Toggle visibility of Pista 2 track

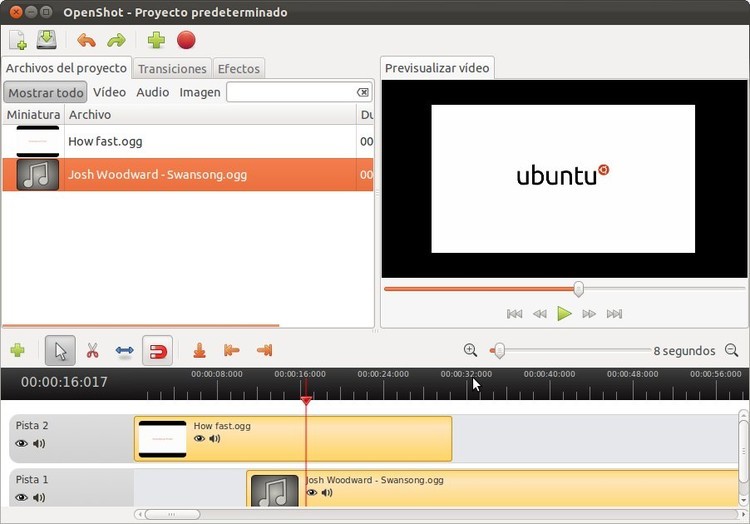[x=21, y=443]
